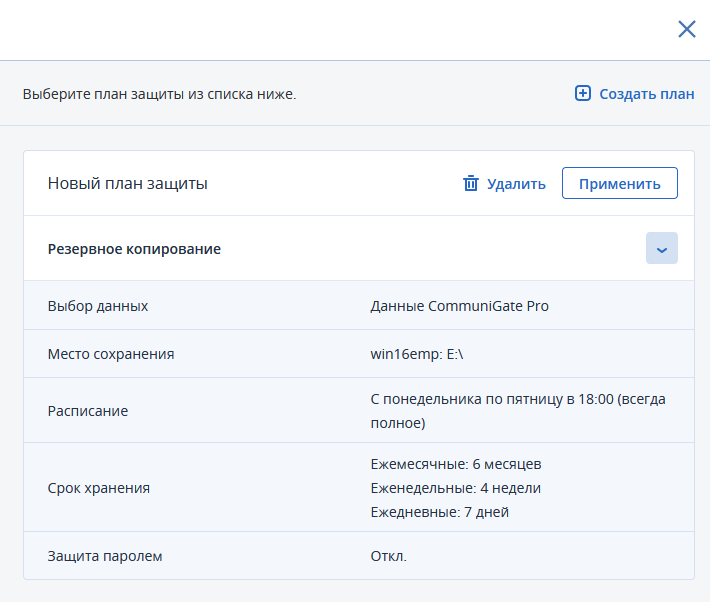
Task: Select the Ежедневные: 7 дней retention line
Action: (x=439, y=513)
